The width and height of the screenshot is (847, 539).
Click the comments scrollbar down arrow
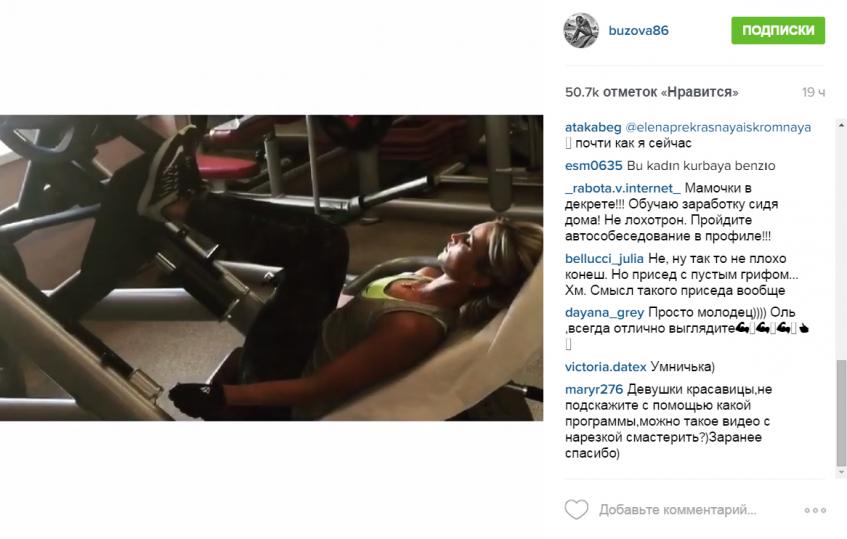coord(841,473)
